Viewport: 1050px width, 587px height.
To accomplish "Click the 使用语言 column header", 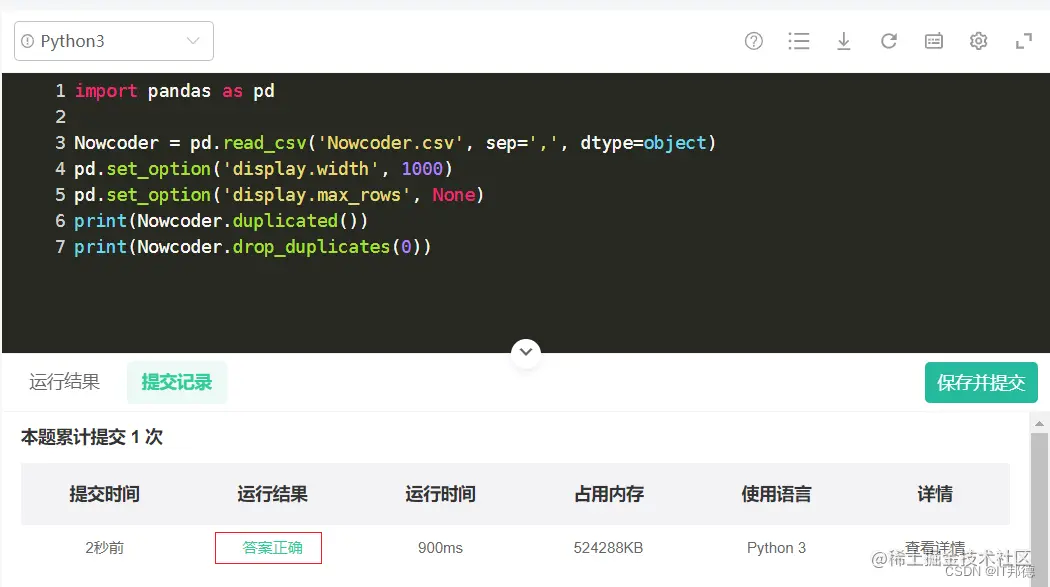I will tap(776, 494).
